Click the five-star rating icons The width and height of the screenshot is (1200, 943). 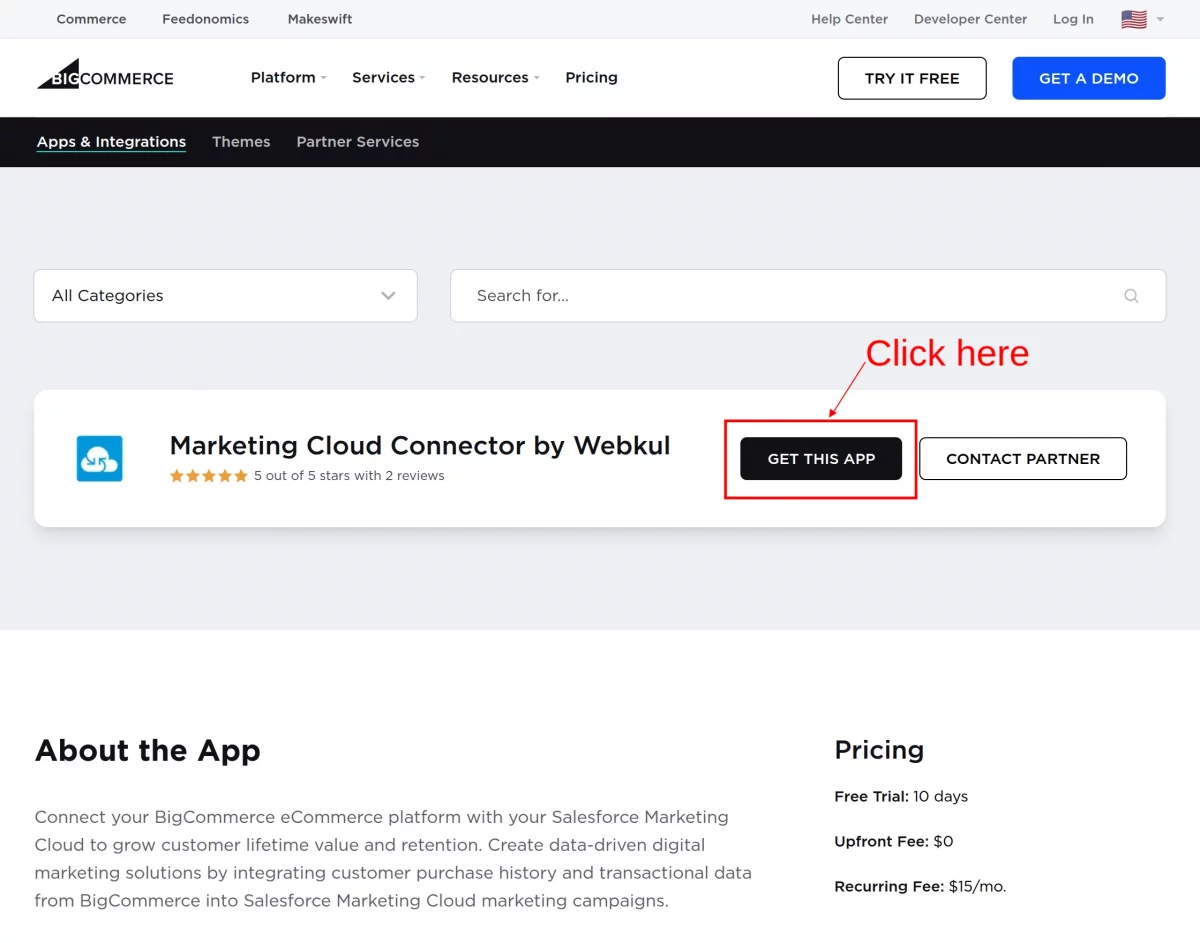tap(208, 476)
